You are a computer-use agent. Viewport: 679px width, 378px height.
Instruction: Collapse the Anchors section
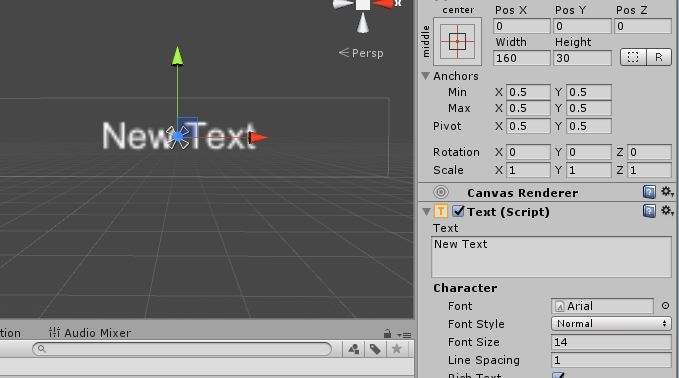tap(426, 76)
